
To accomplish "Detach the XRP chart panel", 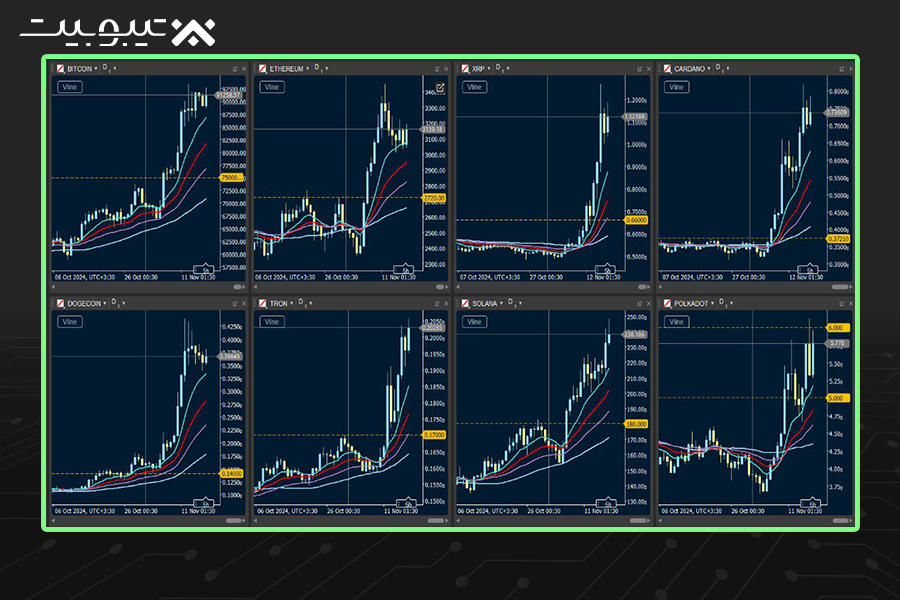I will pyautogui.click(x=639, y=69).
